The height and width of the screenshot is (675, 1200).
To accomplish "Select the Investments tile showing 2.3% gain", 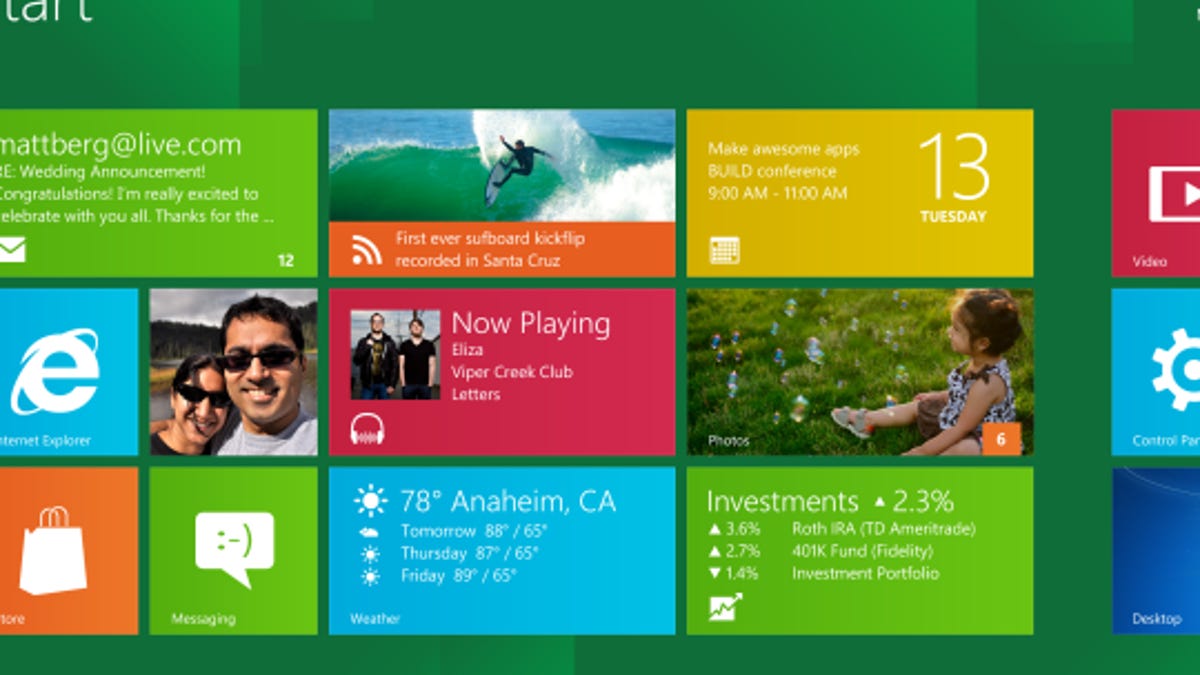I will click(860, 550).
